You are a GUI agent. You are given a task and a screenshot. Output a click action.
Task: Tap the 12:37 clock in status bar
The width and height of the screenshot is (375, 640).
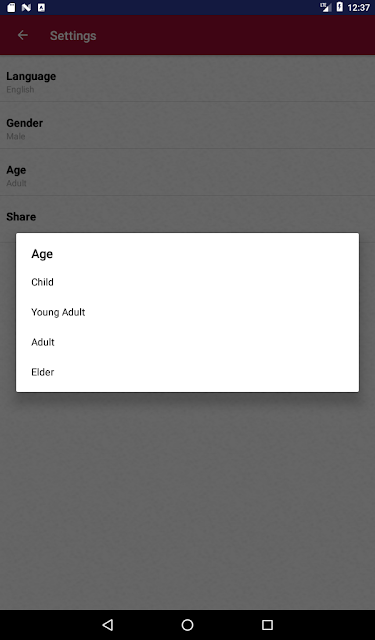pos(358,7)
